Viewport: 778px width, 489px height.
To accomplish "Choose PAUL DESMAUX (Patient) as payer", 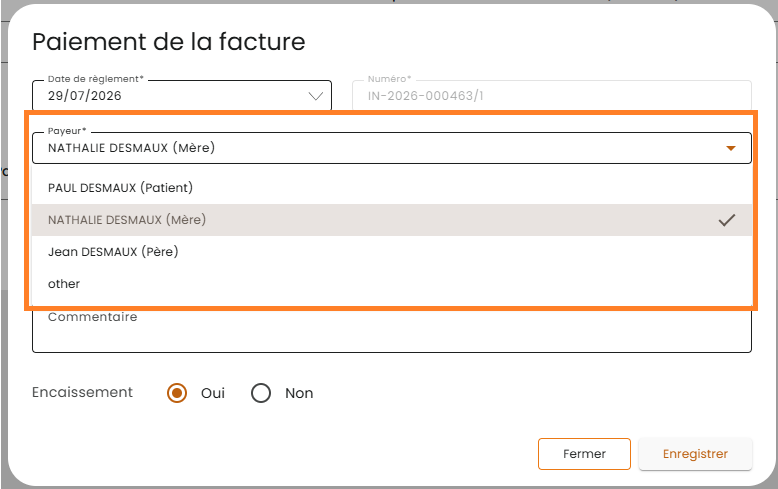I will (392, 188).
